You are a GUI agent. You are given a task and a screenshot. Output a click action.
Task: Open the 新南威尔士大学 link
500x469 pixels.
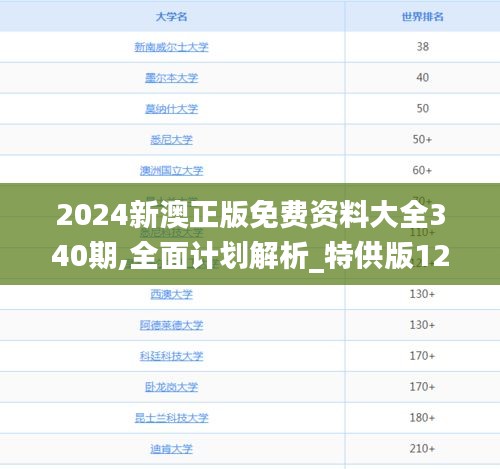coord(171,47)
